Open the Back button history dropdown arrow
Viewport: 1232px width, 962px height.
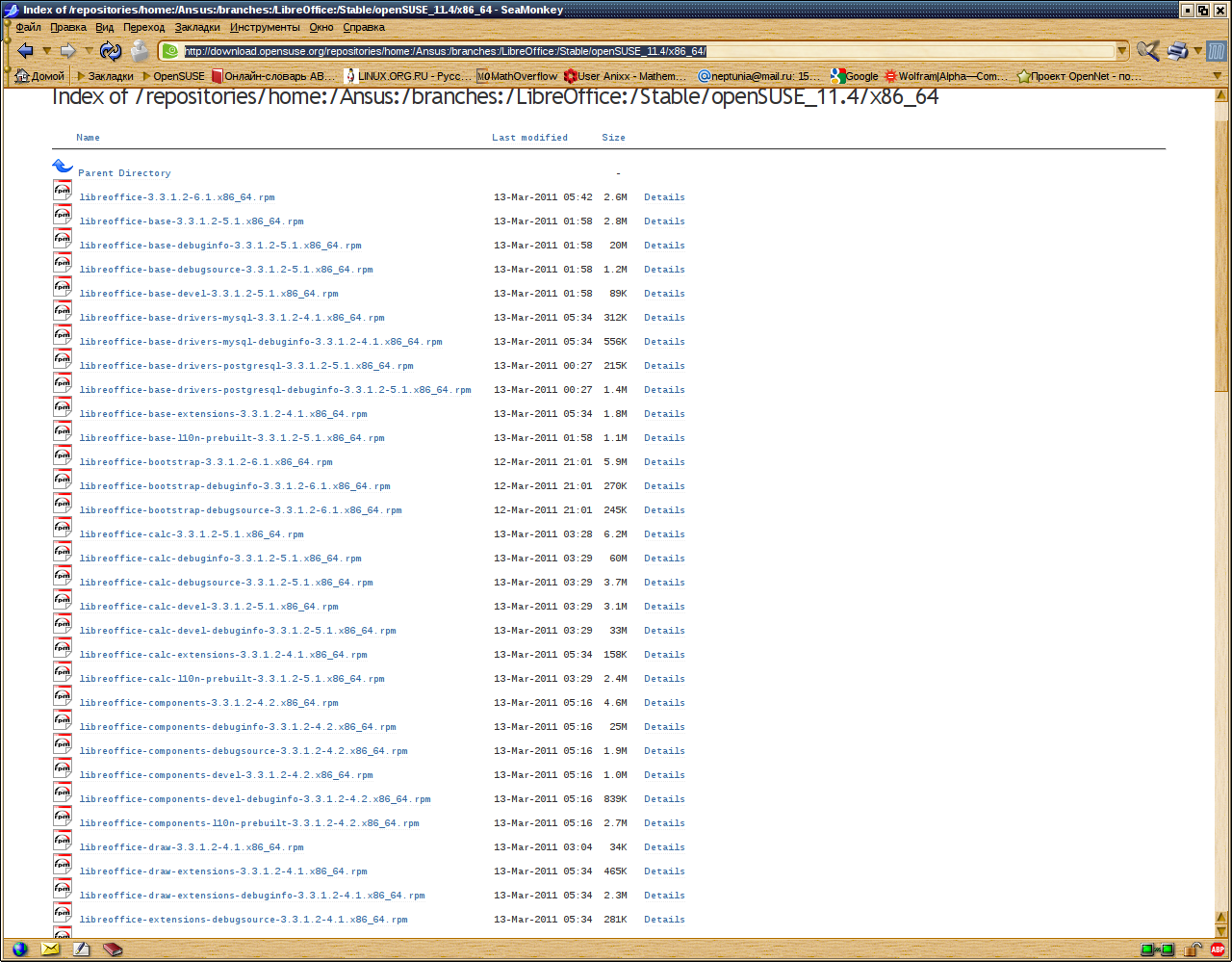46,51
